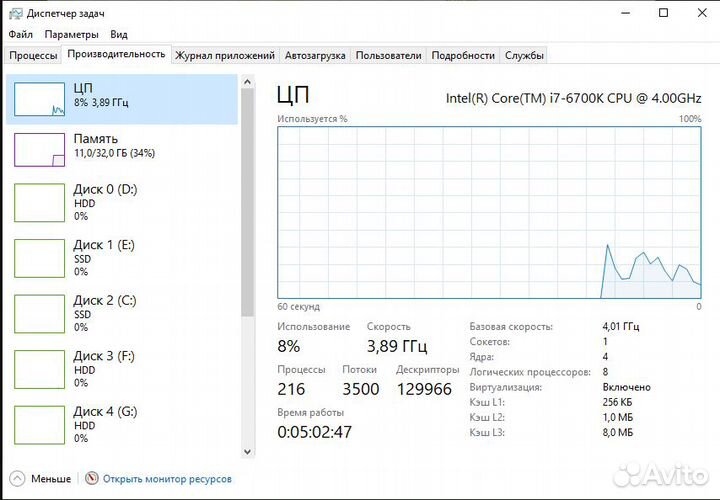Screen dimensions: 720x500
Task: Open the Файл menu
Action: (21, 34)
